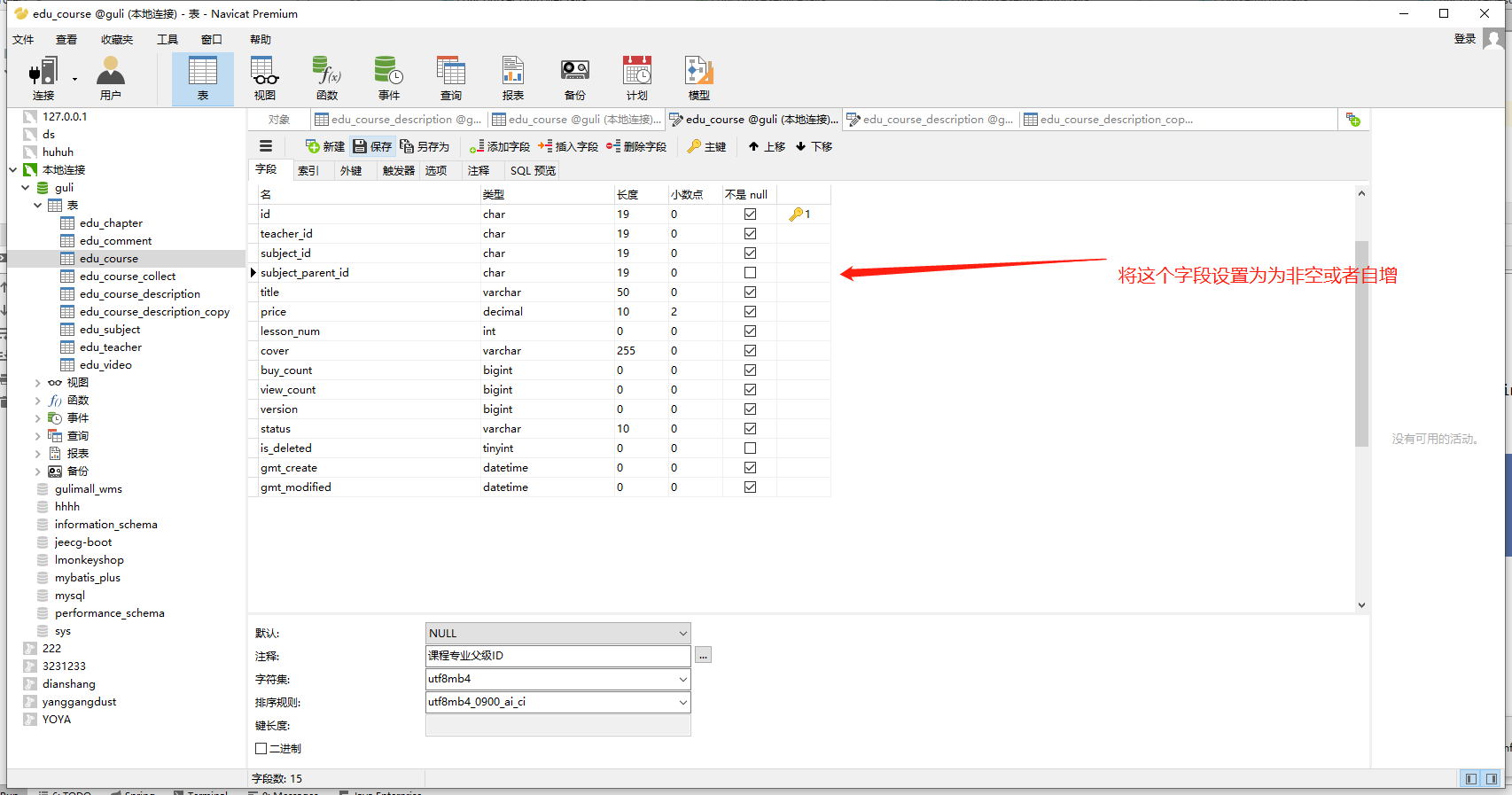Collapse the guli database node
Image resolution: width=1512 pixels, height=795 pixels.
point(26,187)
